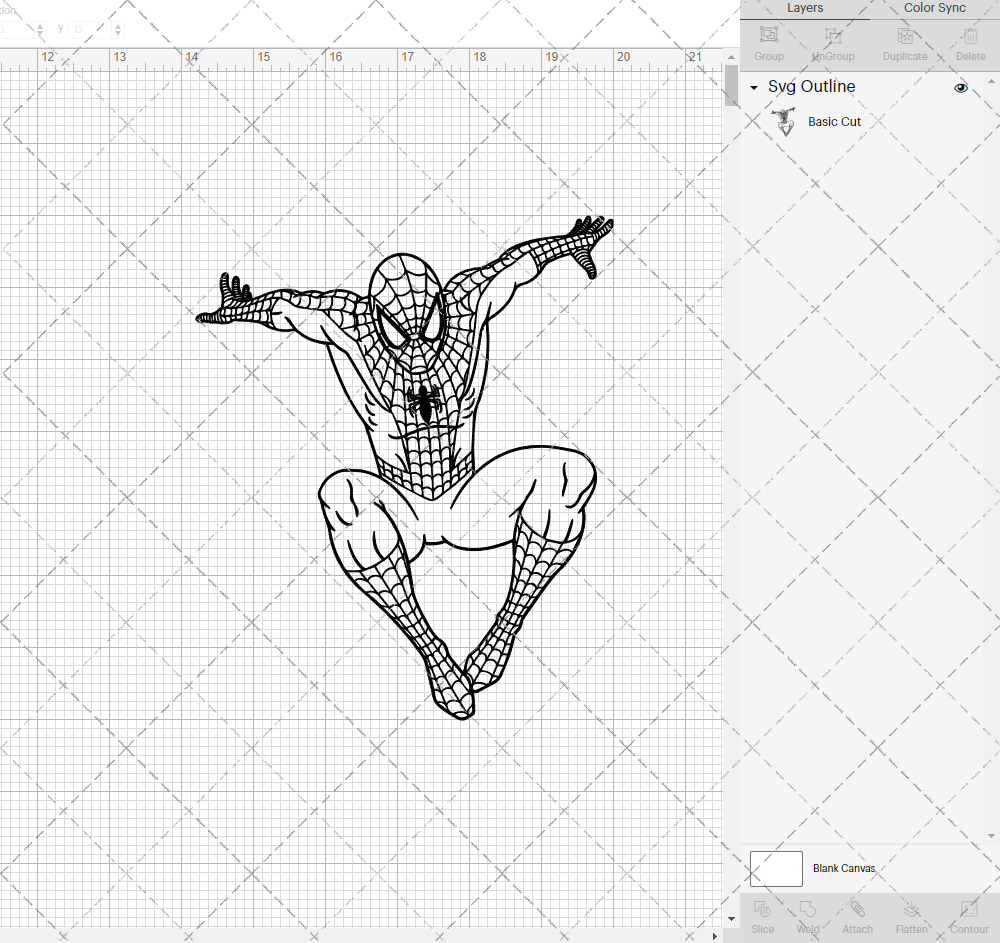1000x943 pixels.
Task: Click the Layers panel scroll up arrow
Action: 990,82
